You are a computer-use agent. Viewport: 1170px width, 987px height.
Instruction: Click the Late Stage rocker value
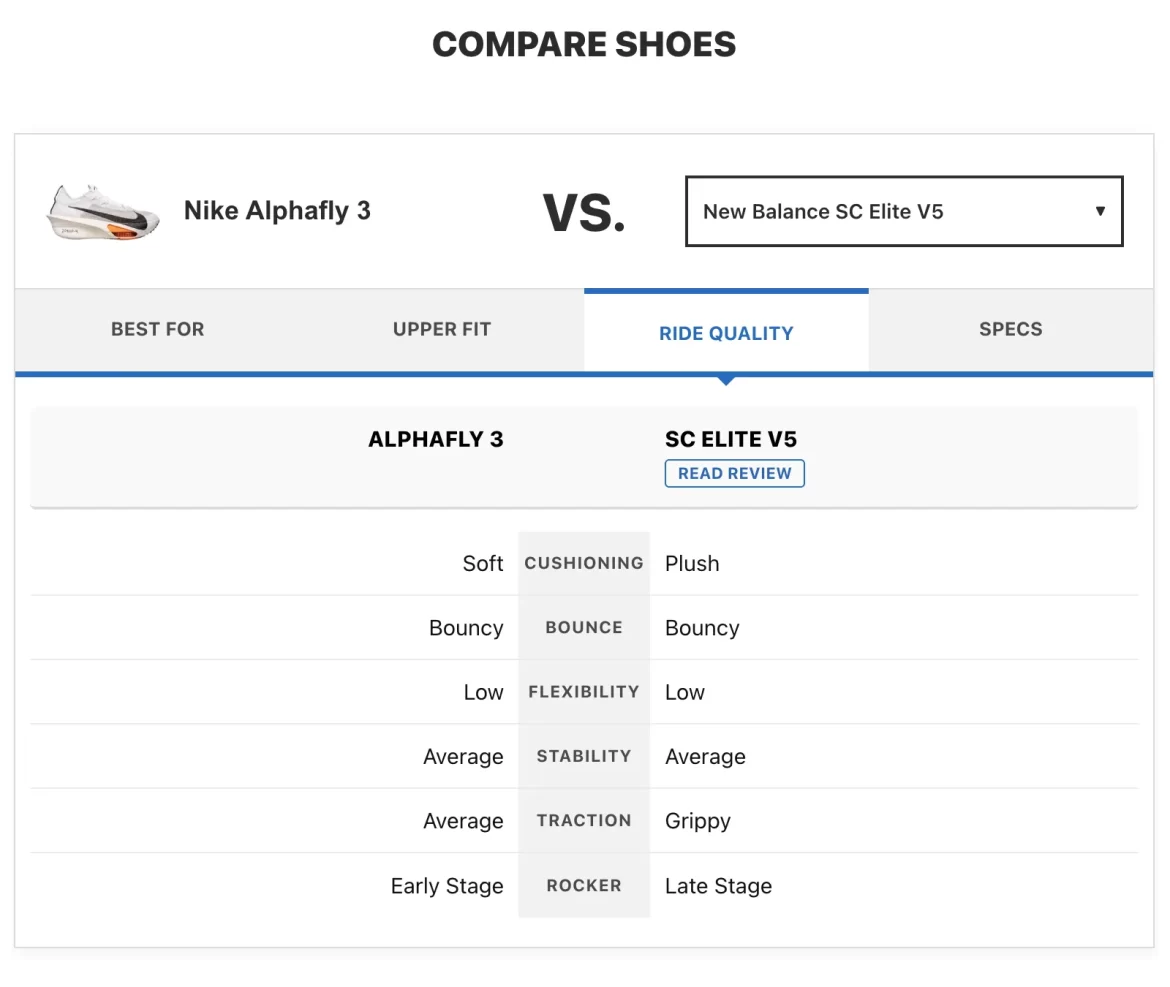[719, 886]
